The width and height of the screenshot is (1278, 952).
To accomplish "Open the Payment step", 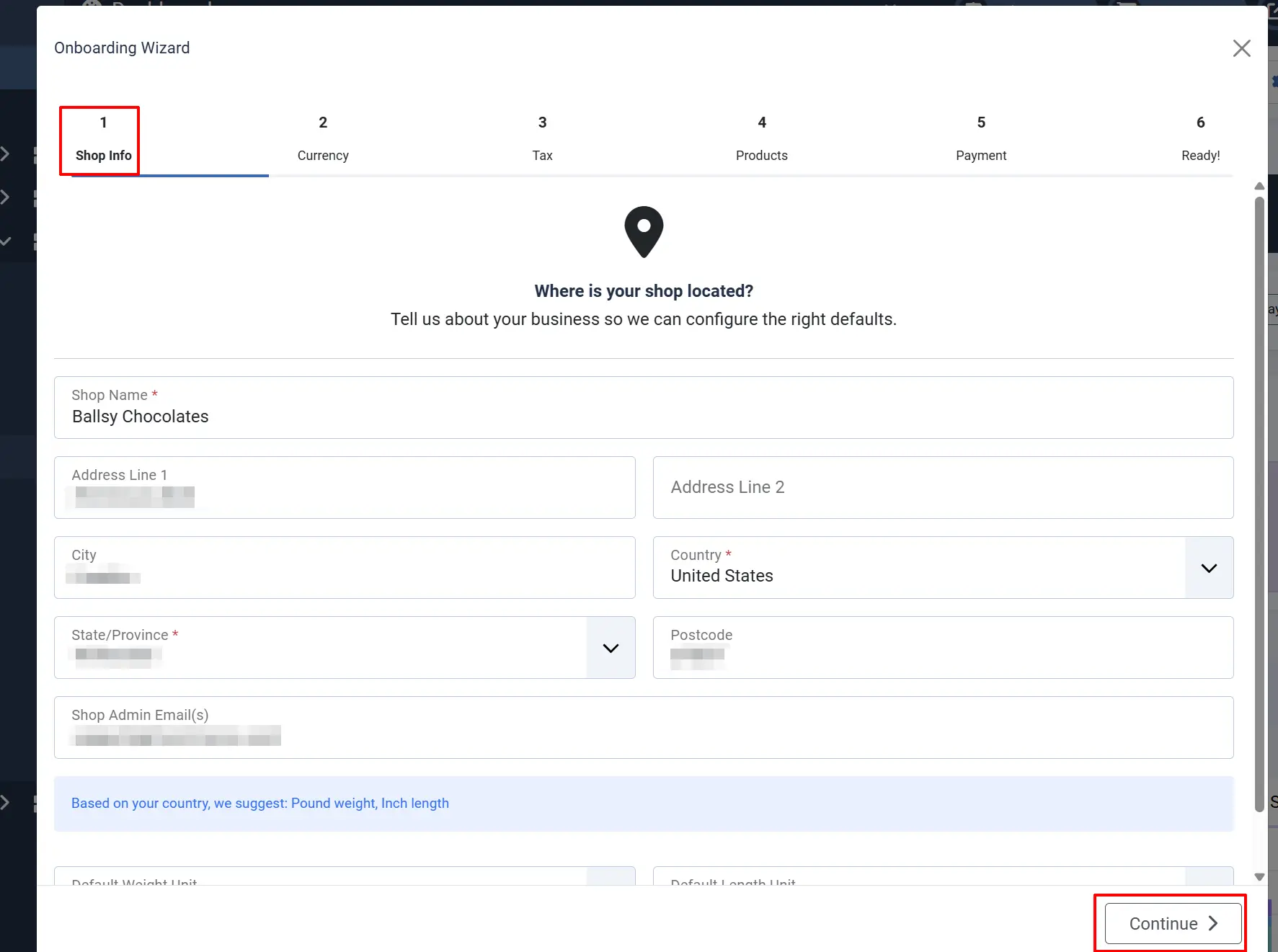I will point(981,140).
